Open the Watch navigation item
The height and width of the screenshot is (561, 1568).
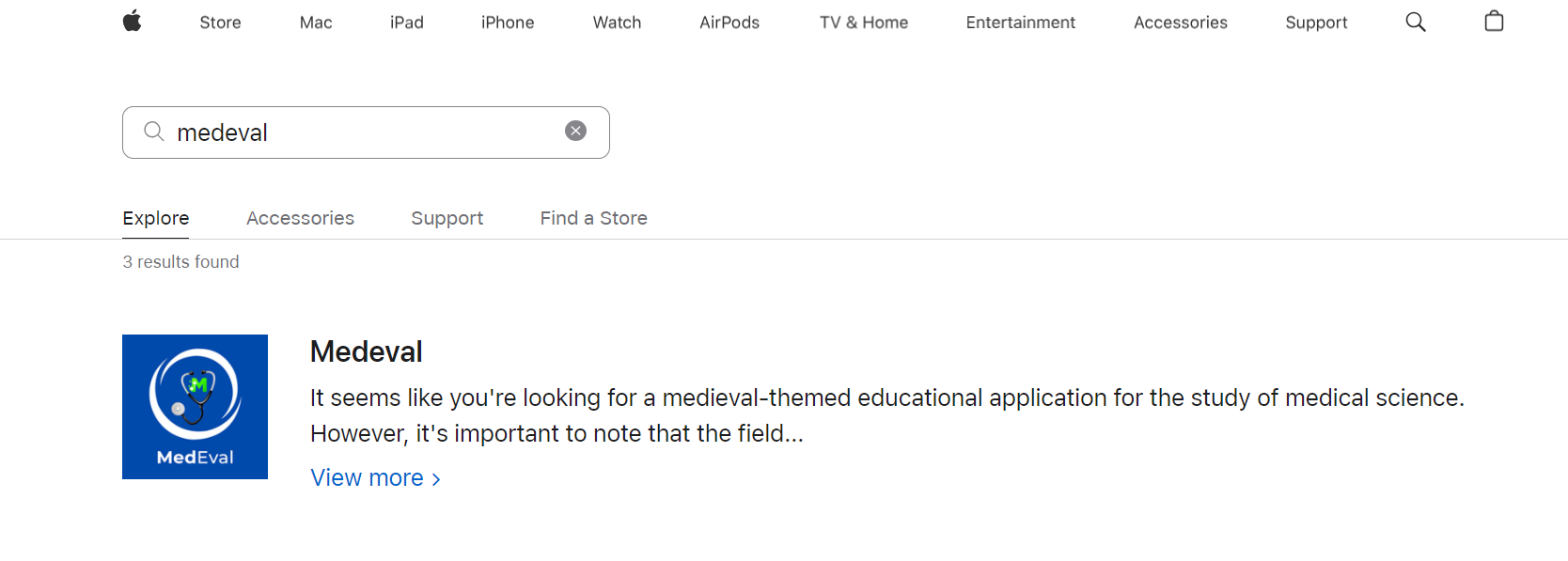pyautogui.click(x=617, y=23)
